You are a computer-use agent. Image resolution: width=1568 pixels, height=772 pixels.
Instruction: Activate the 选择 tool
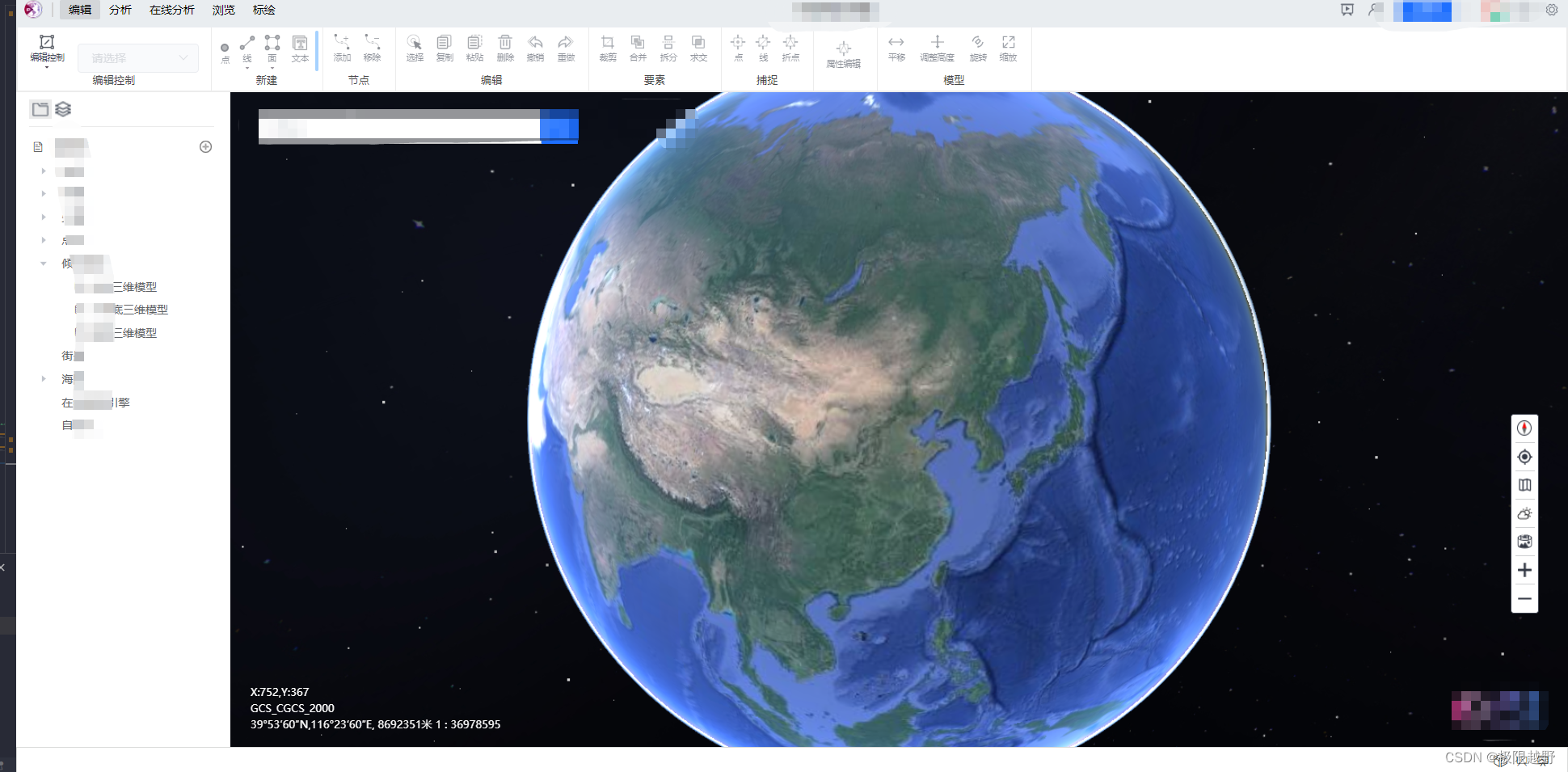tap(415, 48)
